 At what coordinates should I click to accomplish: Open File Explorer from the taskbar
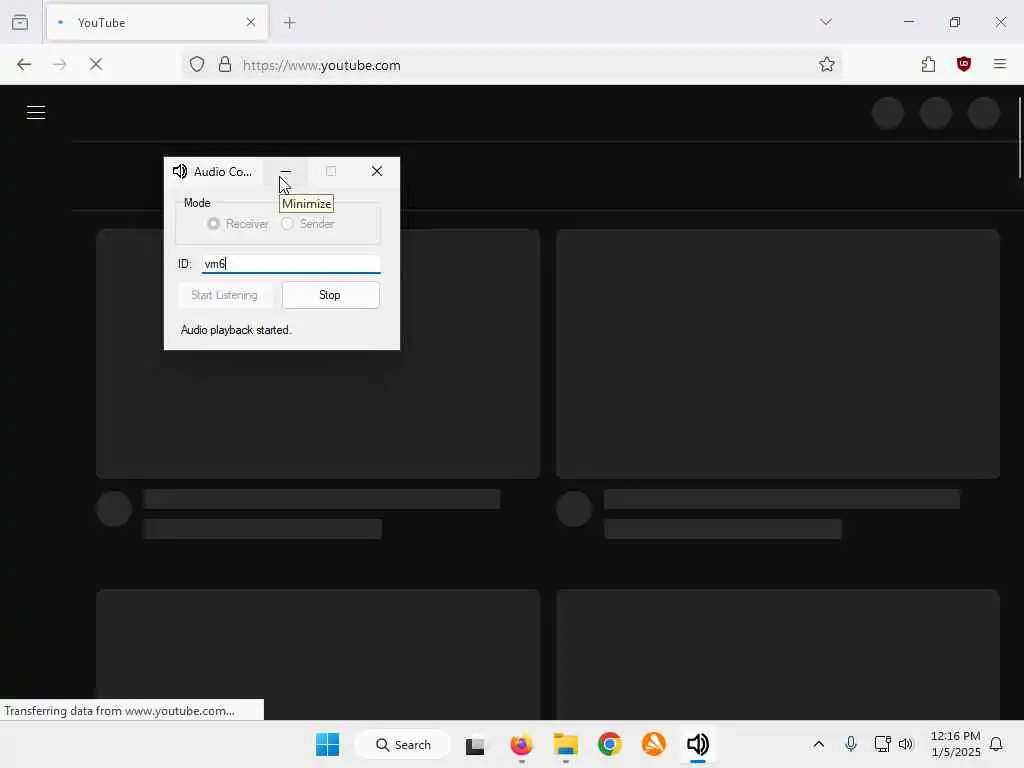[x=566, y=744]
